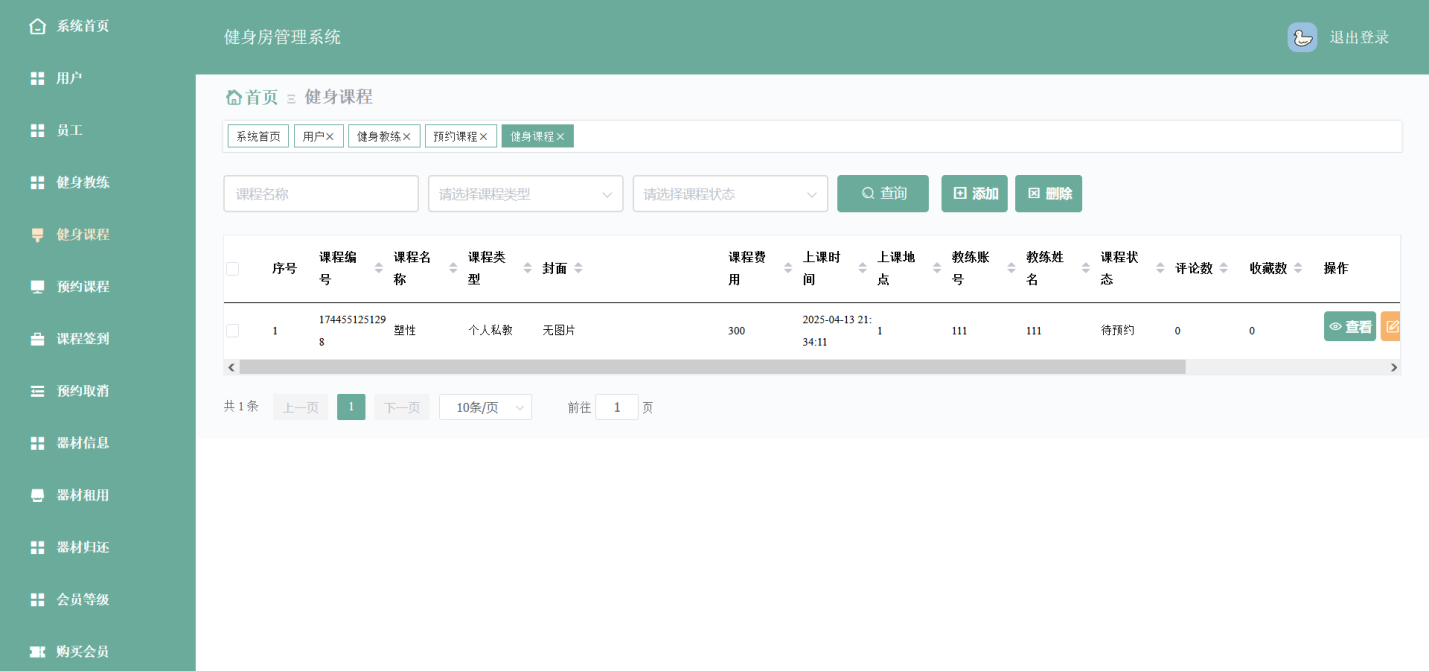Focus the 前往 page number input
This screenshot has height=671, width=1429.
pyautogui.click(x=617, y=407)
